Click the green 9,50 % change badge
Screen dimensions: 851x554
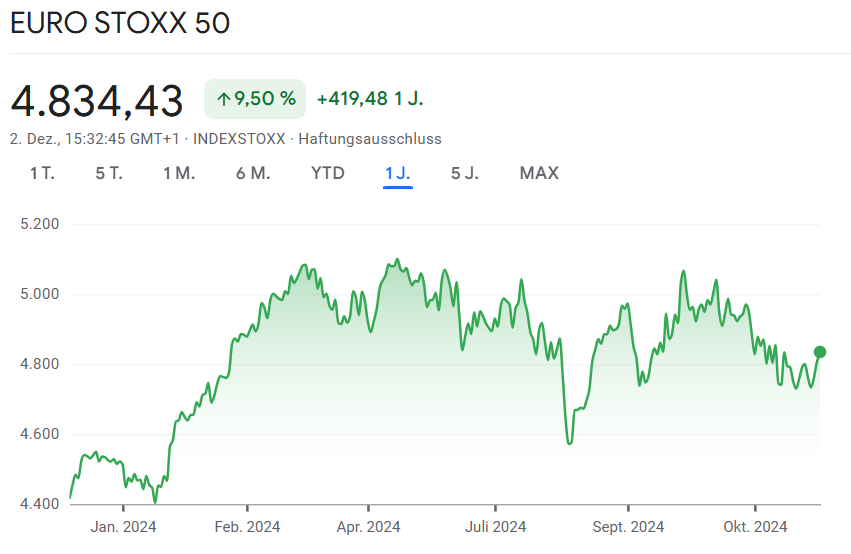pos(255,99)
